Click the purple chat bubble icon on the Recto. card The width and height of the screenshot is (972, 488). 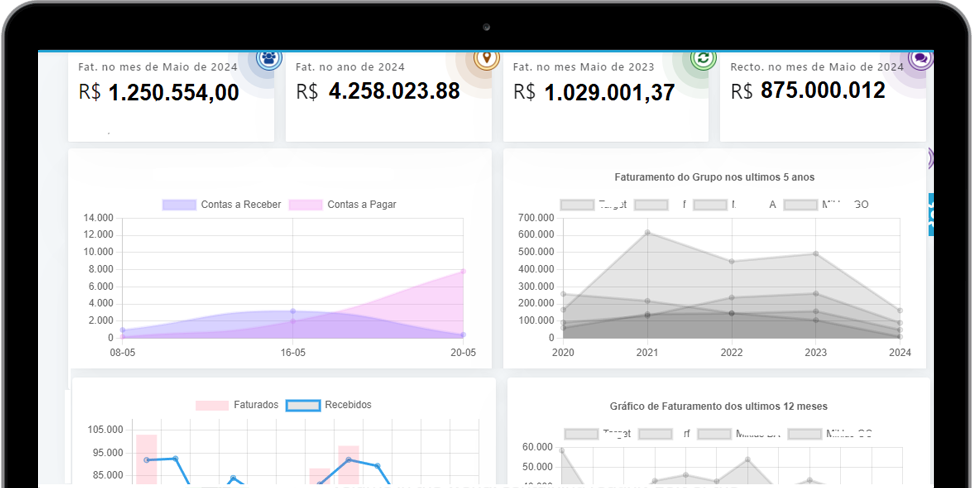[x=921, y=59]
